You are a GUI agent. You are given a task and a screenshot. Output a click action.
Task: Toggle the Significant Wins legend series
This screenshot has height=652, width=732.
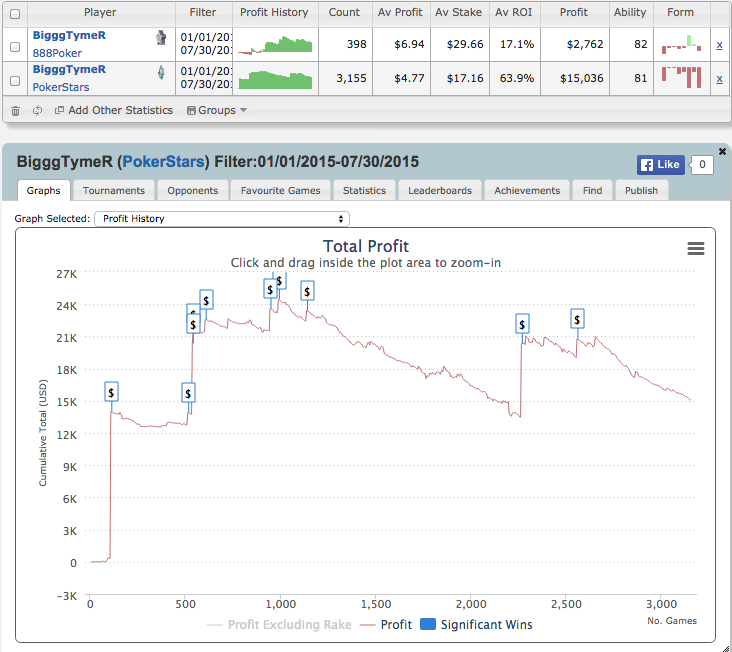pyautogui.click(x=476, y=624)
